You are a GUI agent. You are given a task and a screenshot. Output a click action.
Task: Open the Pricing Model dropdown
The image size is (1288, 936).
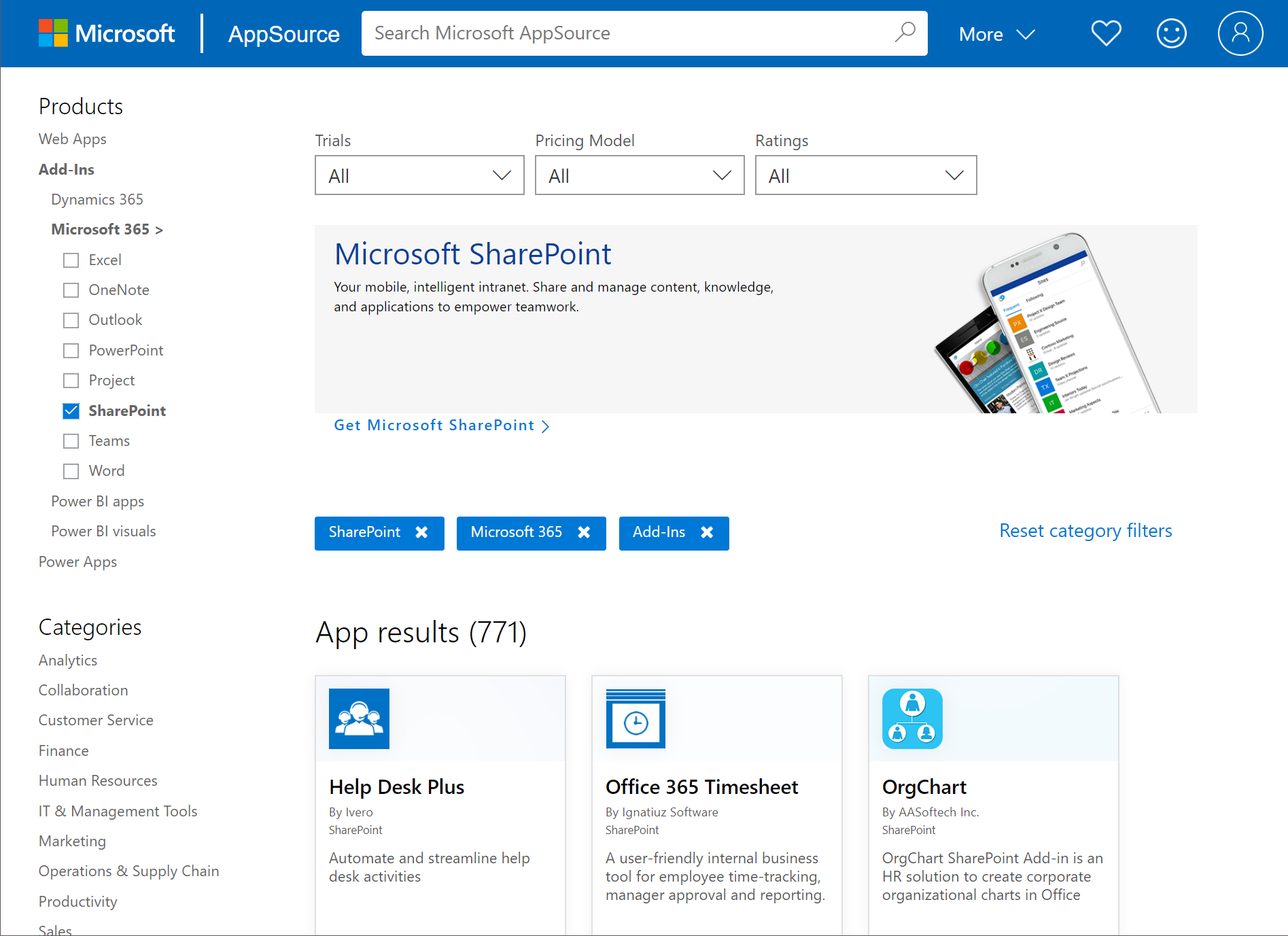639,175
